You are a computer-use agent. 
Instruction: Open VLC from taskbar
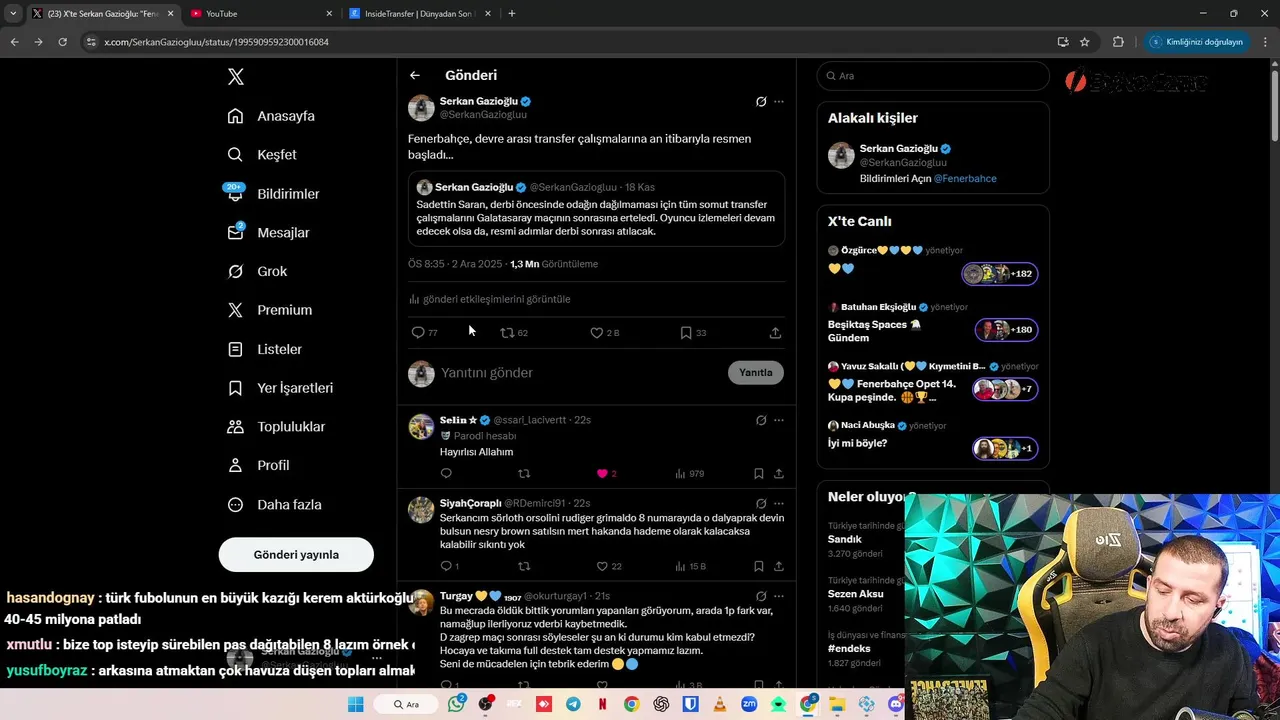click(x=719, y=704)
